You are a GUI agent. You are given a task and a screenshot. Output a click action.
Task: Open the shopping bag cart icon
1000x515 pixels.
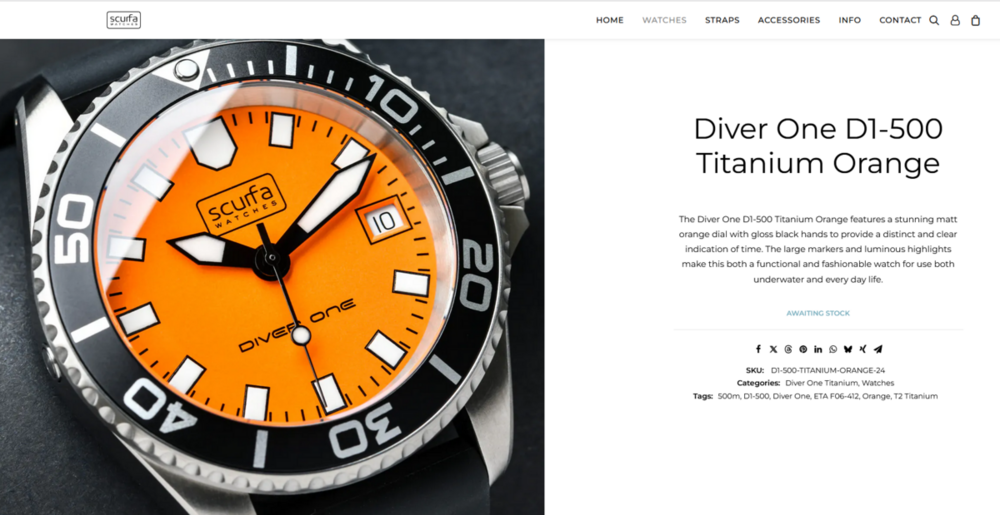[x=975, y=20]
